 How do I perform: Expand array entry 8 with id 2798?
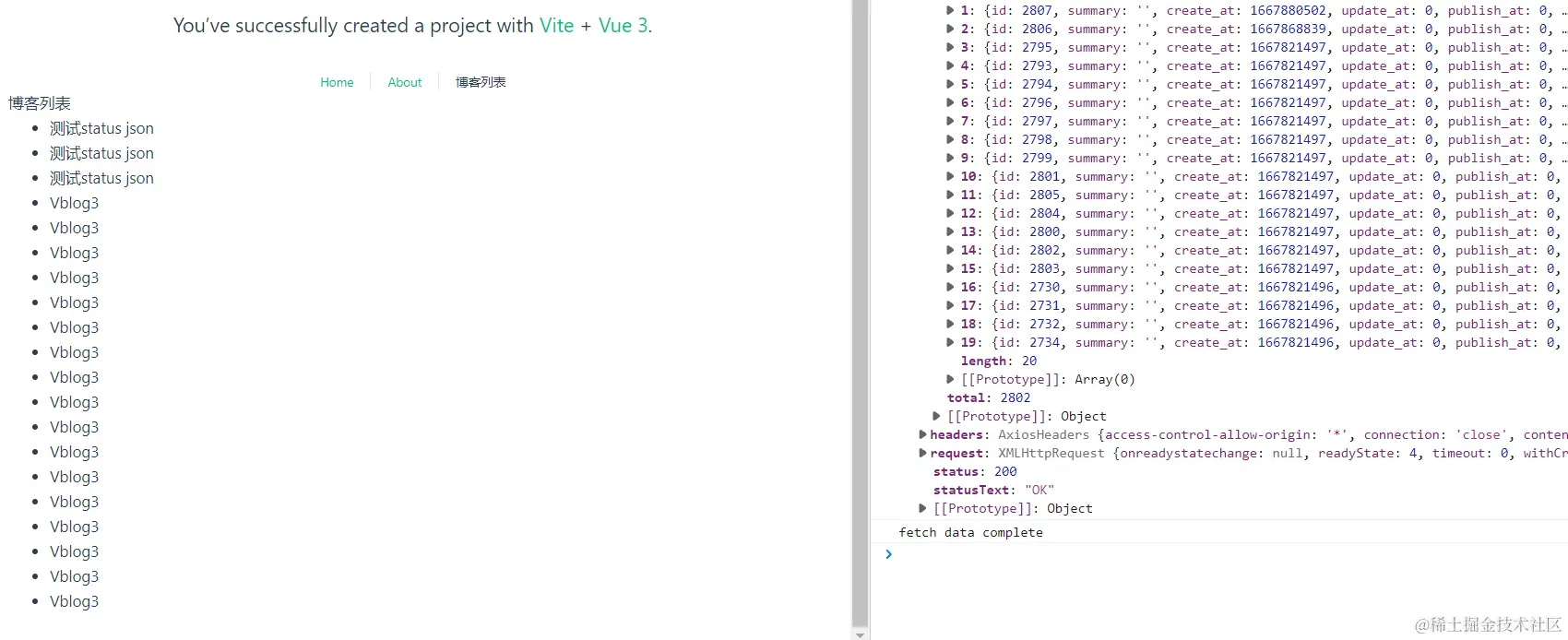(x=951, y=139)
